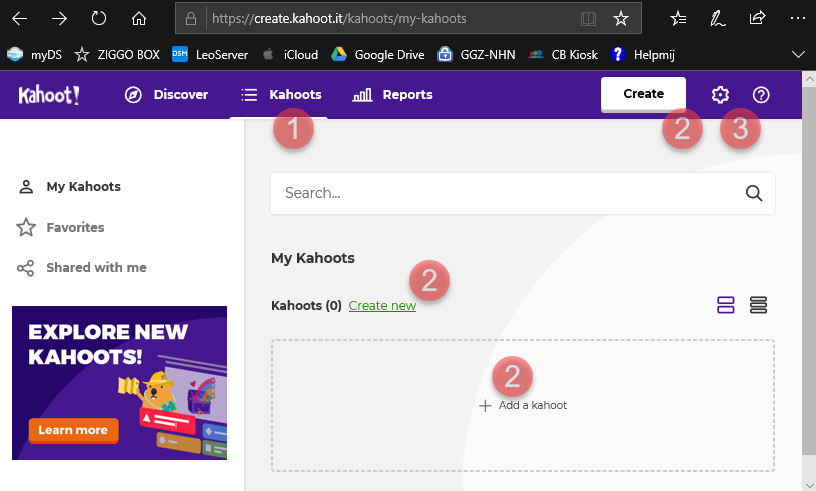Refresh the current page
This screenshot has height=491, width=816.
click(x=98, y=19)
